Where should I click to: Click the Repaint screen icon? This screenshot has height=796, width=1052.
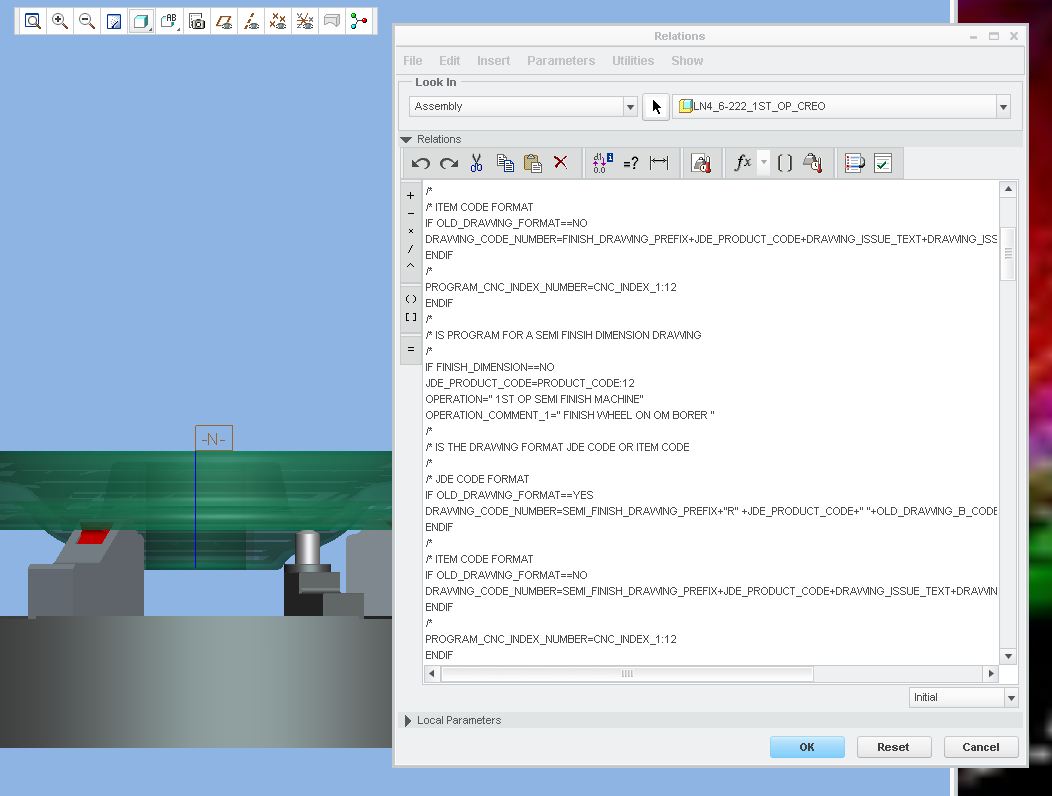pos(114,21)
